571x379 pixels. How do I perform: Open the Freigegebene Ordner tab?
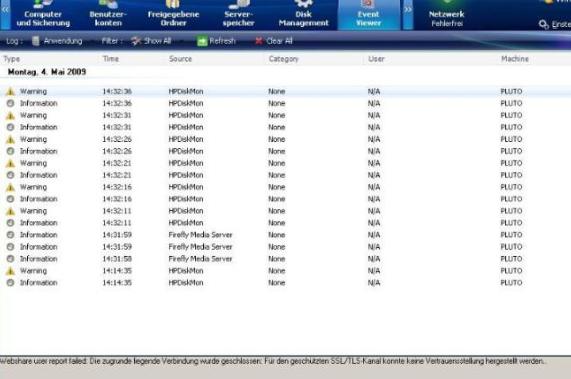click(x=173, y=15)
